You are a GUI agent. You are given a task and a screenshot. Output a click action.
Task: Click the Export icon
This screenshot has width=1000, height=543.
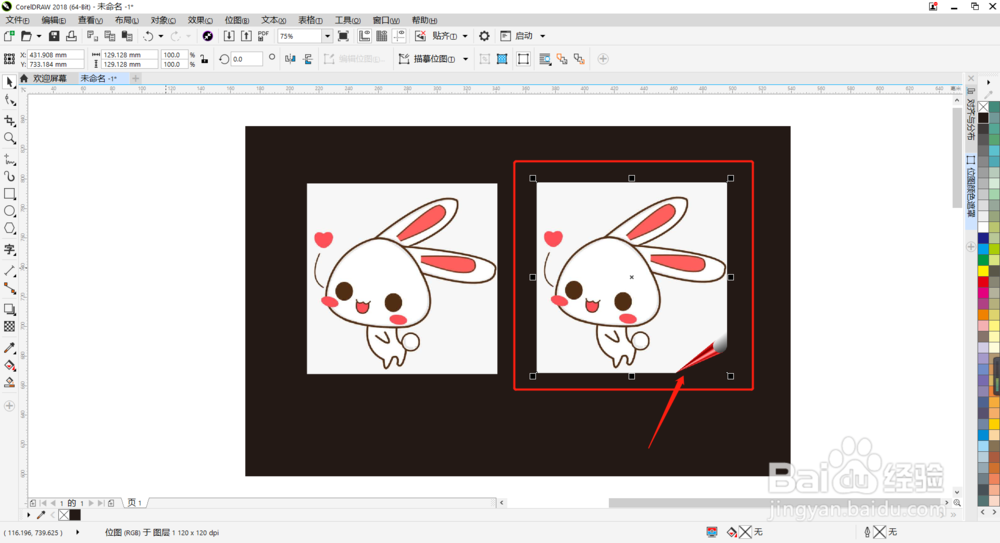246,36
